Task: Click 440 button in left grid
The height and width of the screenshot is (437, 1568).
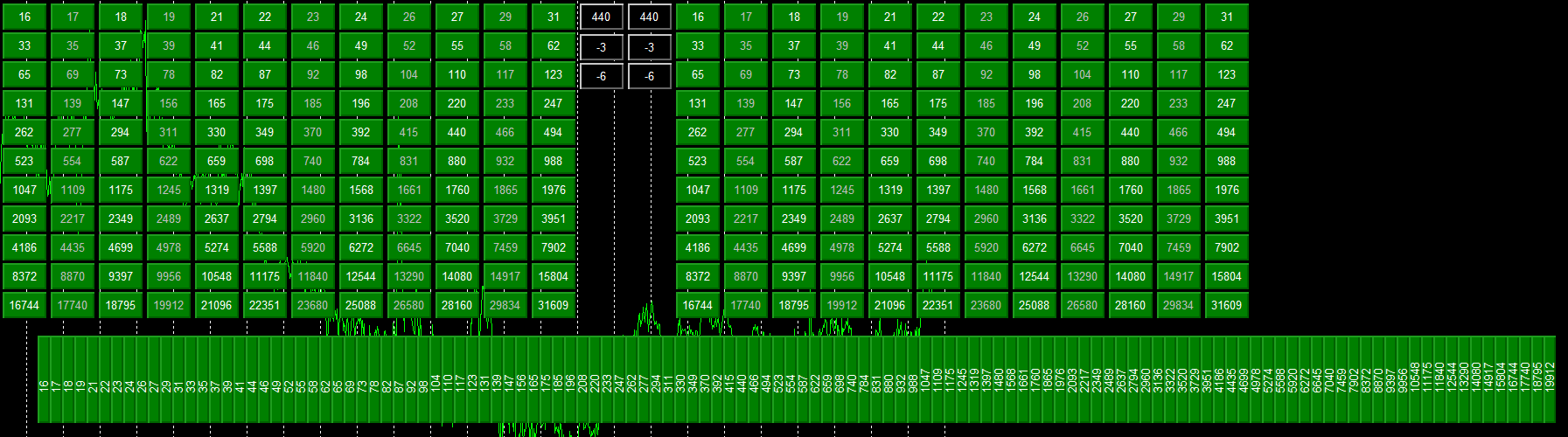Action: pos(457,132)
